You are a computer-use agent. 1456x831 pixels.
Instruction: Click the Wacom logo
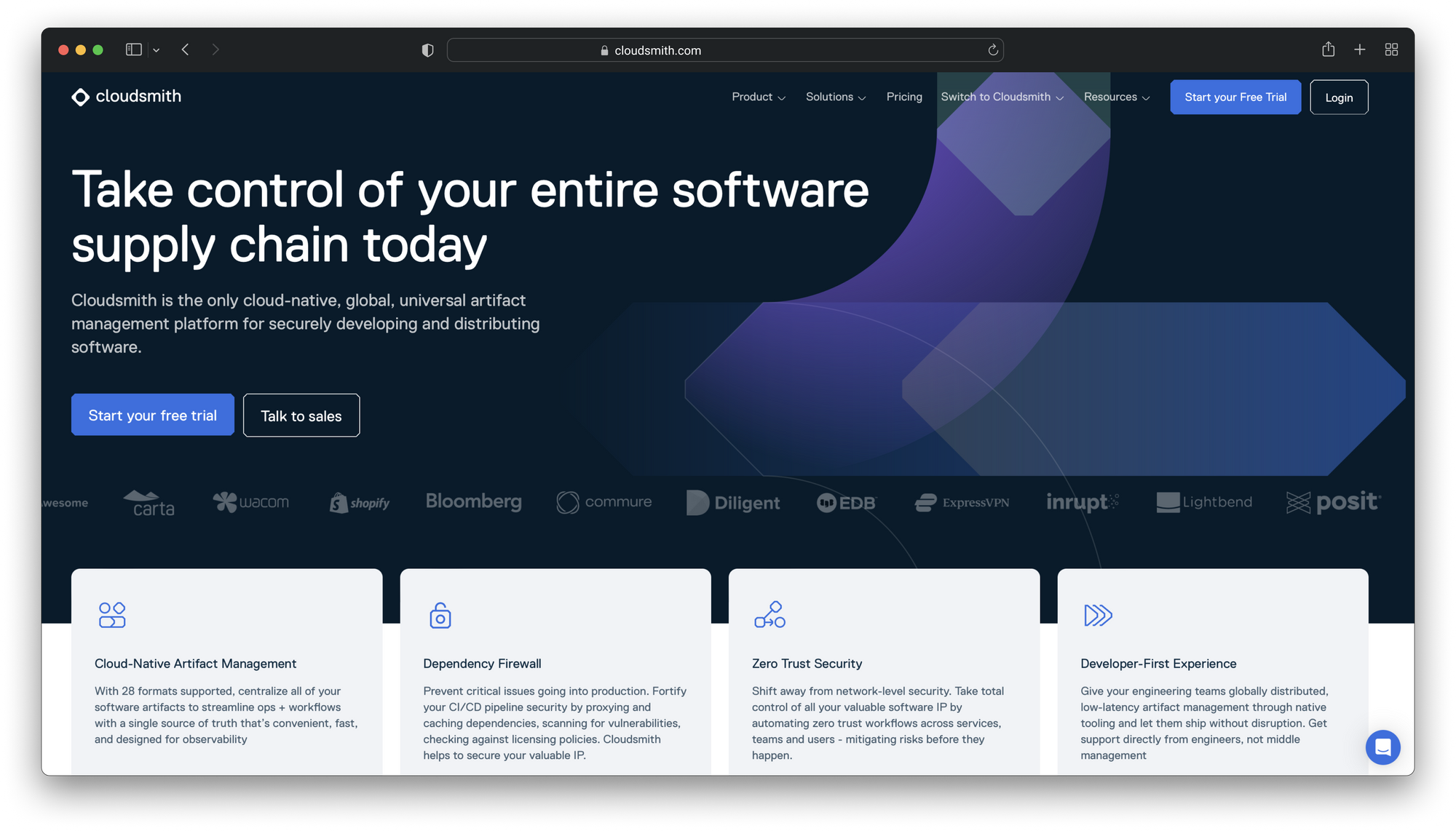pos(250,502)
